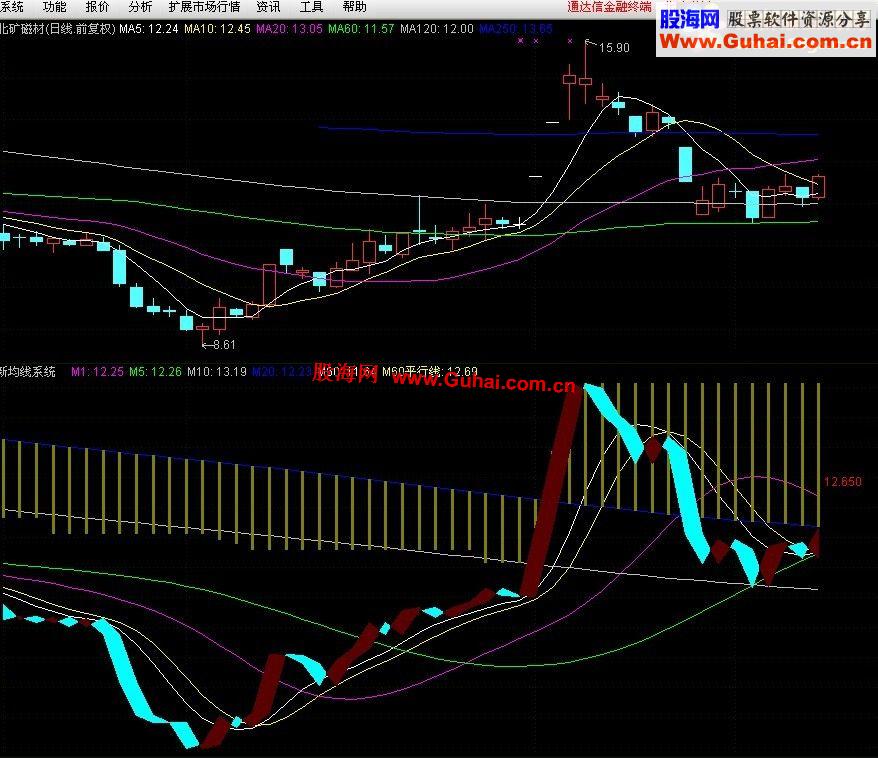Open the 分析 menu
878x758 pixels.
click(x=140, y=7)
